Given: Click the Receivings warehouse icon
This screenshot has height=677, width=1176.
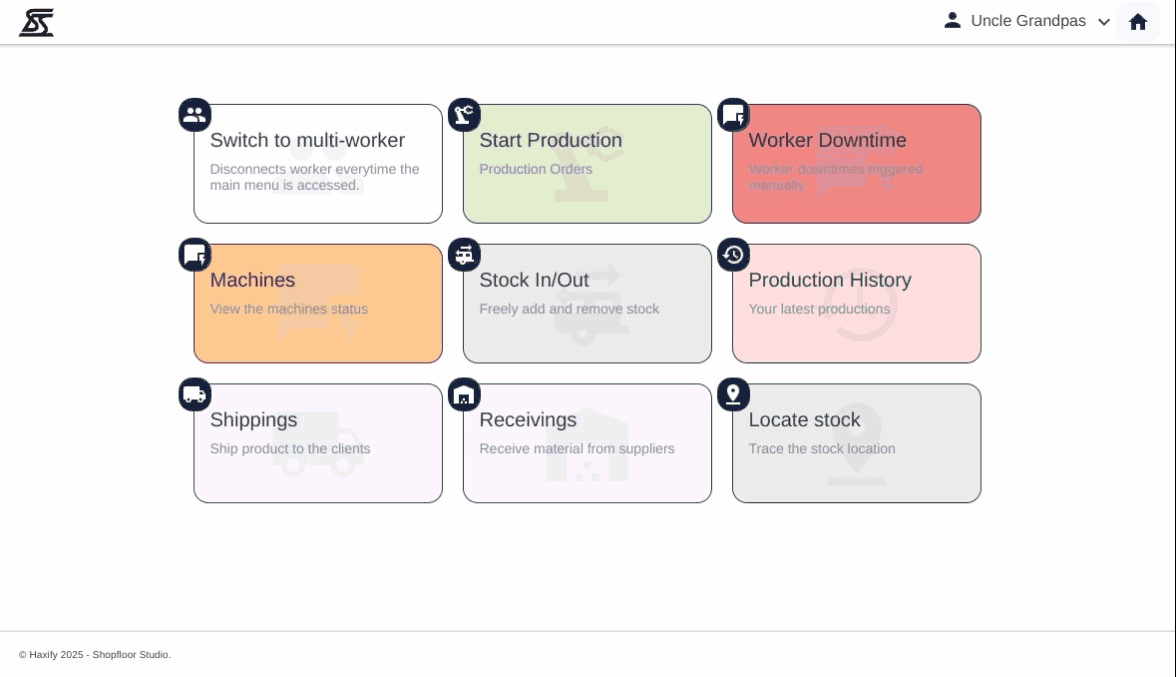Looking at the screenshot, I should coord(464,394).
